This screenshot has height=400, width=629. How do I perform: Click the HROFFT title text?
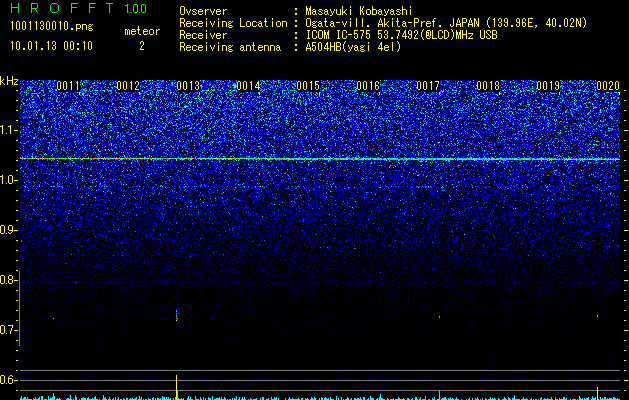pyautogui.click(x=62, y=8)
